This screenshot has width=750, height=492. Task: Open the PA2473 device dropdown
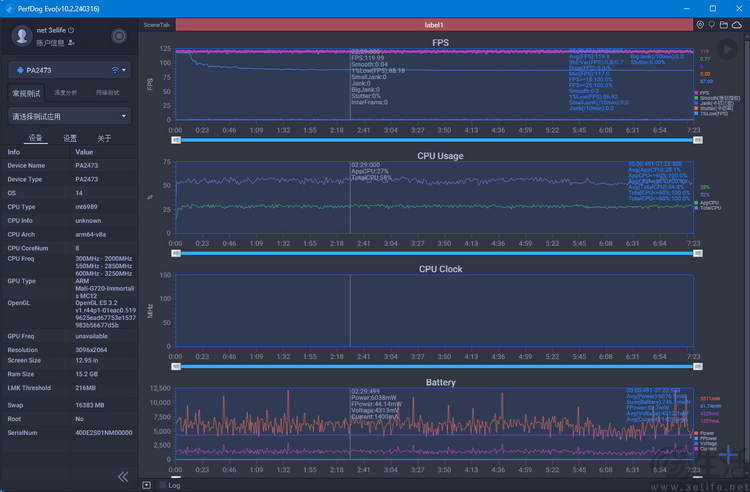[x=70, y=70]
